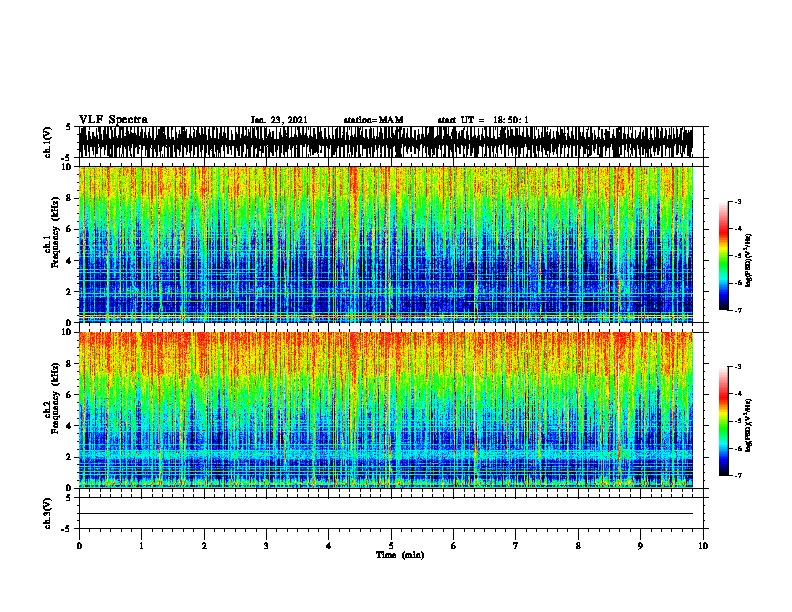Click the "Time (min)" axis label

pyautogui.click(x=400, y=555)
